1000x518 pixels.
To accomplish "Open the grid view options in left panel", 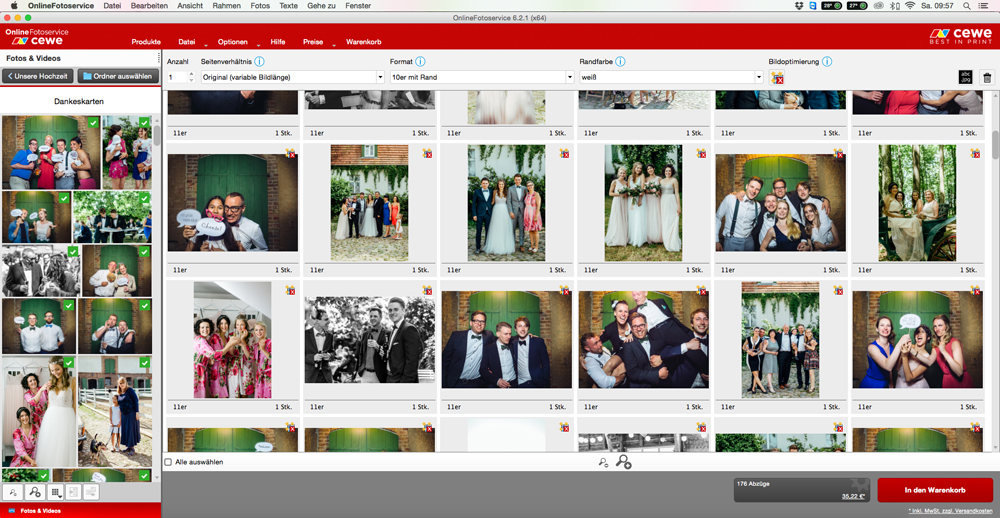I will pyautogui.click(x=55, y=492).
